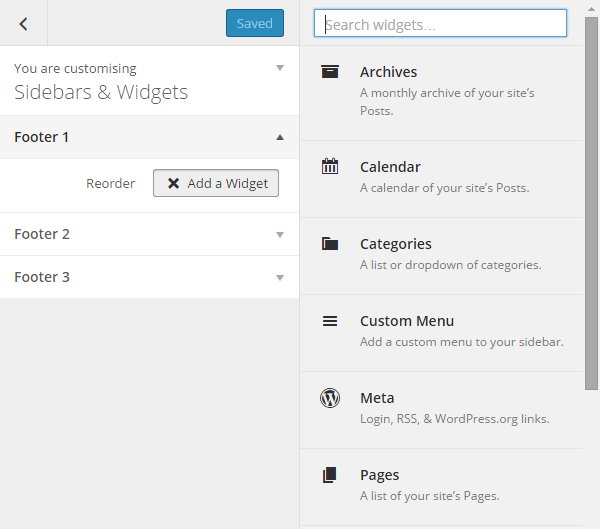
Task: Select the Pages widget title
Action: pos(379,475)
